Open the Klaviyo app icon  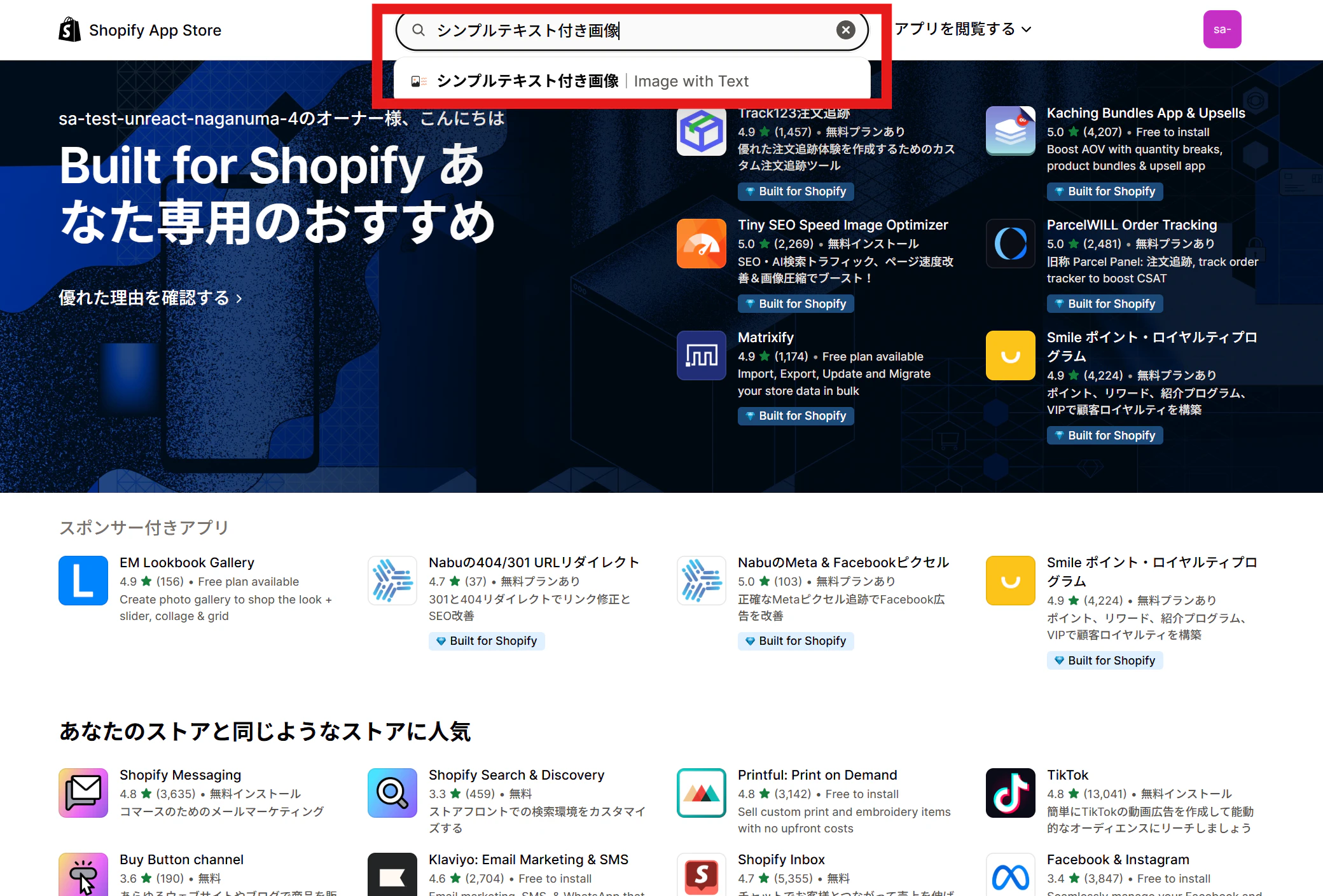tap(392, 874)
